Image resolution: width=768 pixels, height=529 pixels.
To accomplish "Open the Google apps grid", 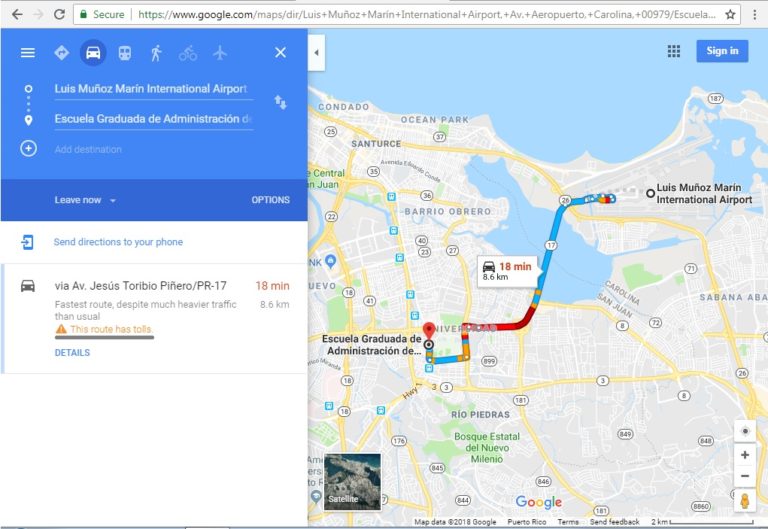I will 674,51.
